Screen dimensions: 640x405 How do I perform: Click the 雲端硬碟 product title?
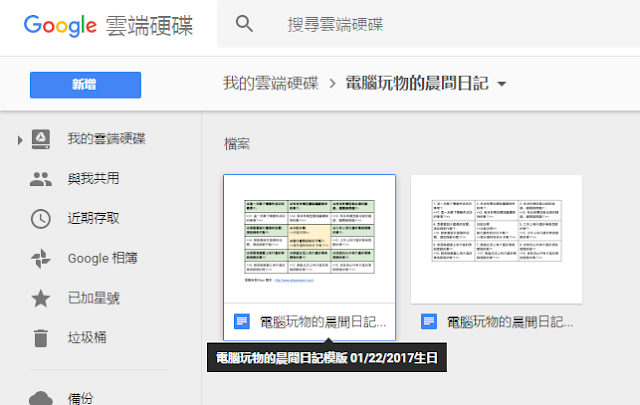point(149,26)
